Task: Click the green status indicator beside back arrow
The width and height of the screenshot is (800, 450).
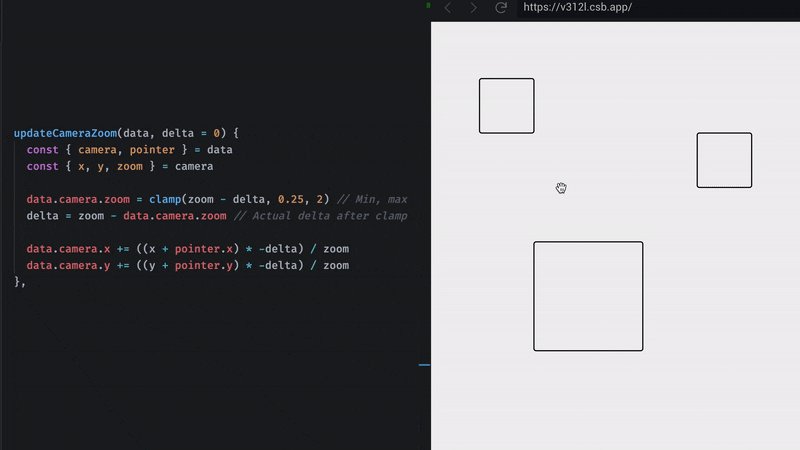Action: 428,6
